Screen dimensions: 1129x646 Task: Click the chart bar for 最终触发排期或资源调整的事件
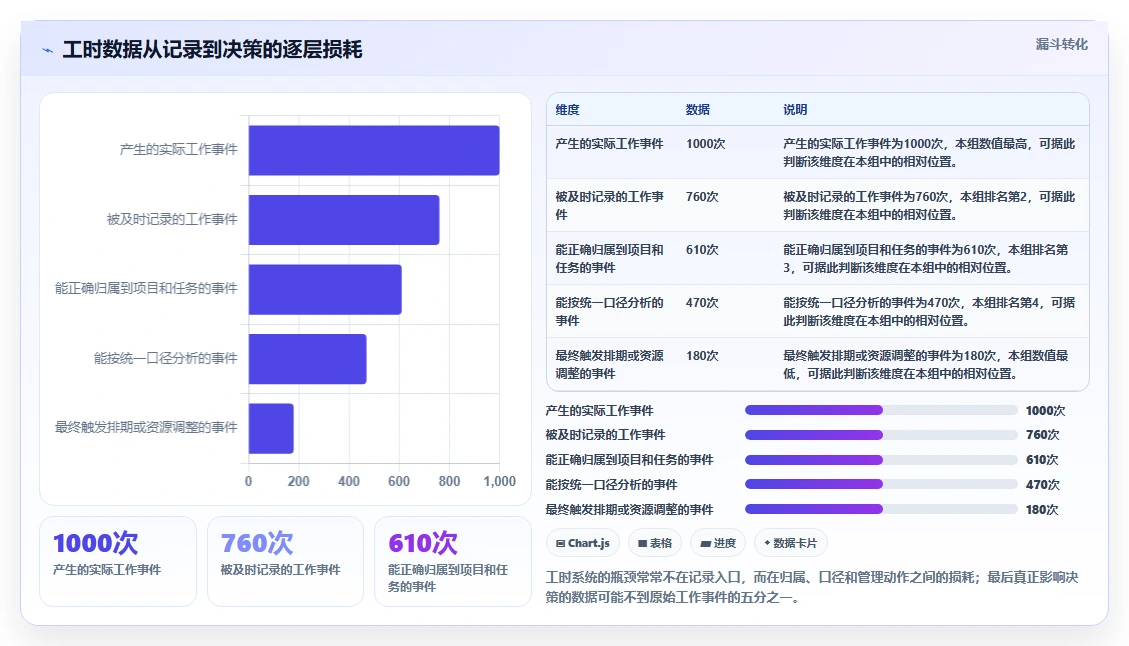pyautogui.click(x=271, y=429)
